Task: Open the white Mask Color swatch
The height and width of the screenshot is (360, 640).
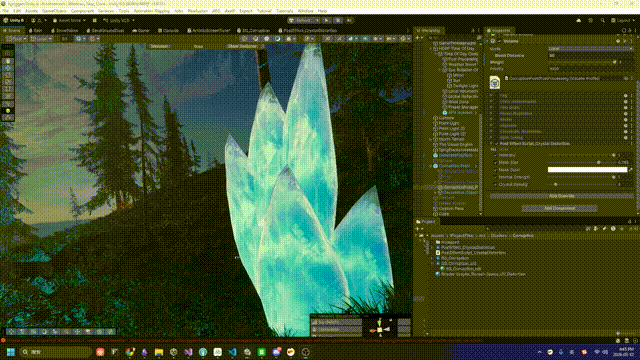Action: (587, 169)
